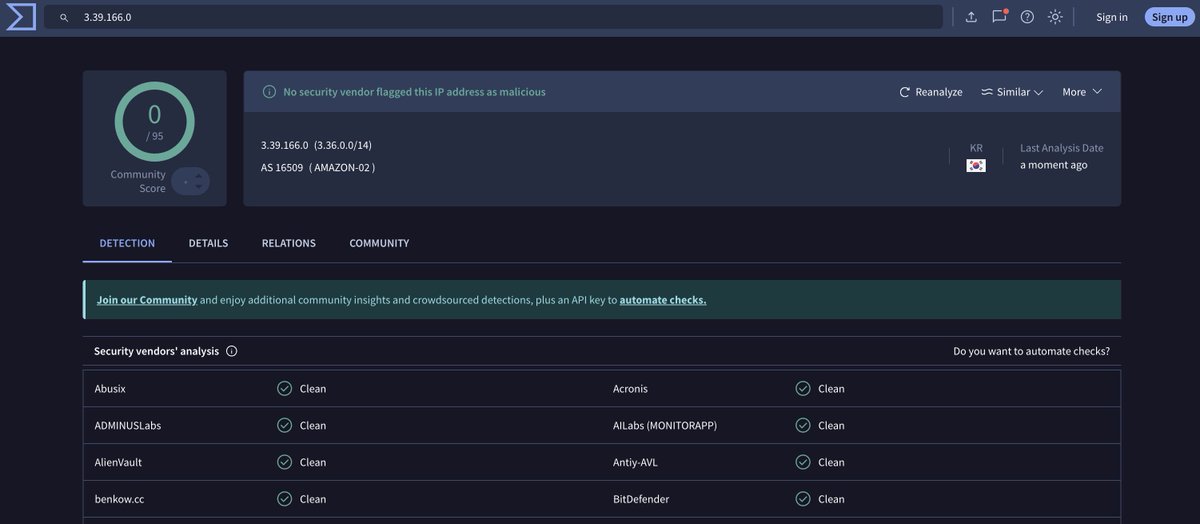Click the ADMINUSLabs vendor name

(128, 425)
